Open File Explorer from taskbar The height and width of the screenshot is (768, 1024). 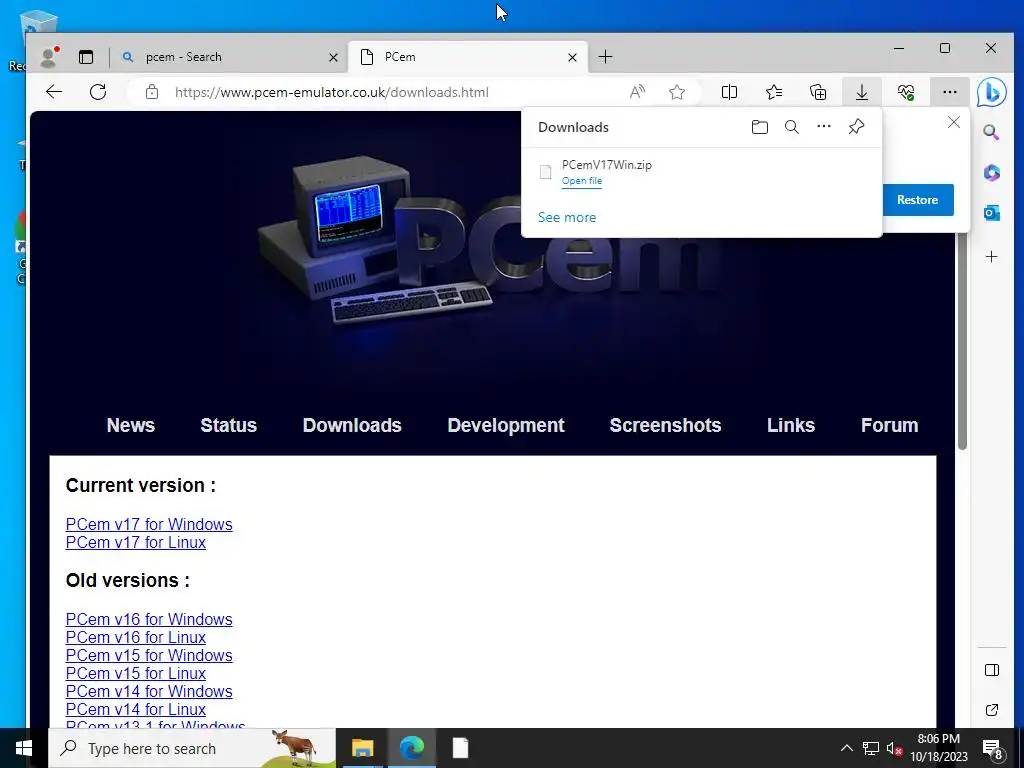coord(362,748)
